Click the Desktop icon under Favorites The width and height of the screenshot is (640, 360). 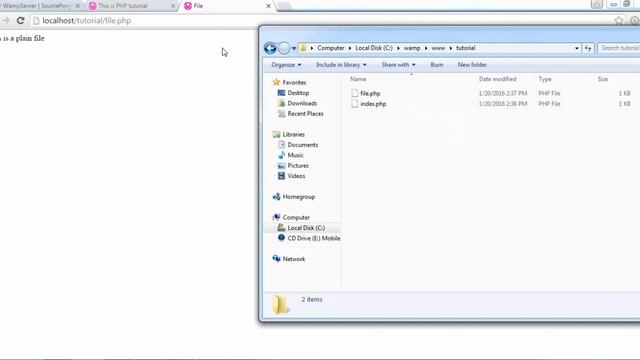click(x=281, y=93)
